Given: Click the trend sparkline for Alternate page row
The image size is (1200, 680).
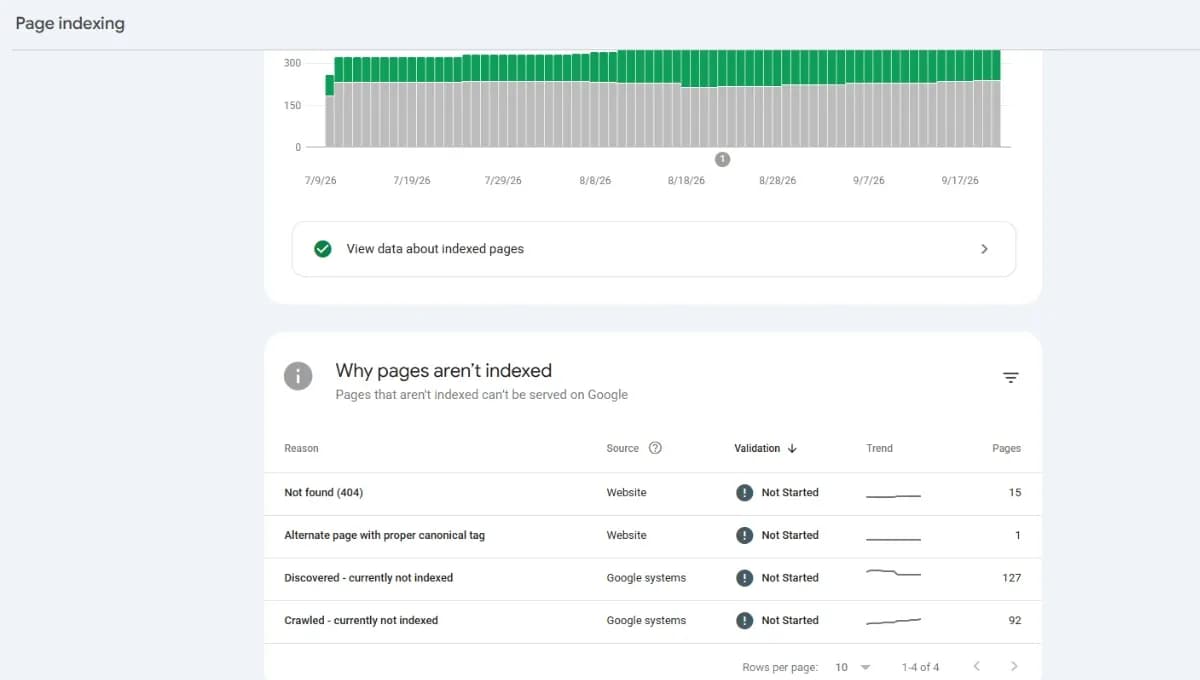Looking at the screenshot, I should click(893, 539).
